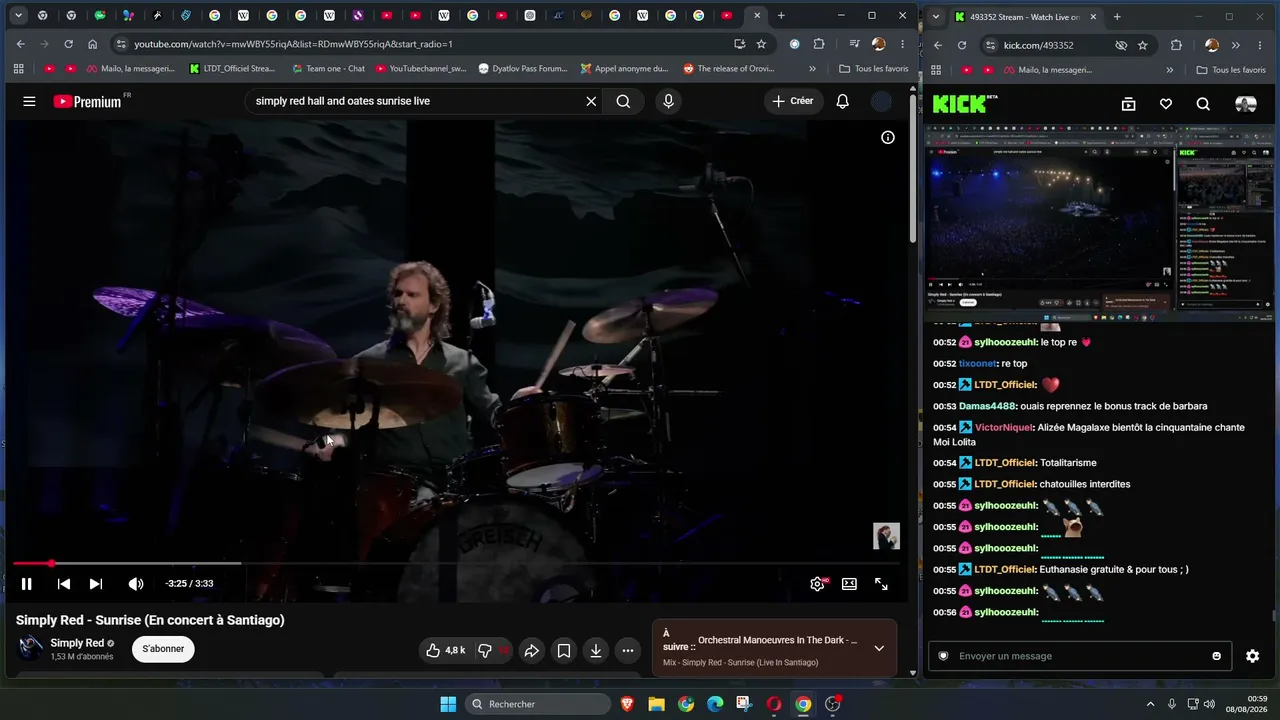Screen dimensions: 1280x720
Task: Open the Dyatlov Pass Forum bookmark
Action: tap(523, 69)
